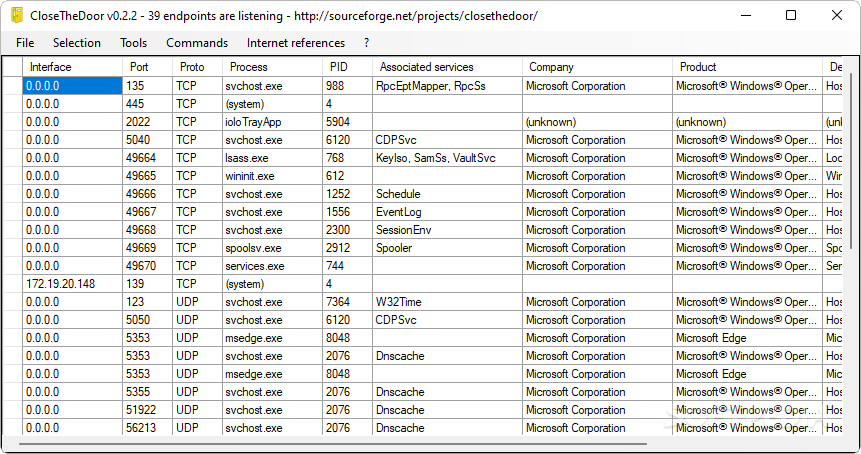
Task: Select the spoolsv.exe process cell
Action: 272,248
